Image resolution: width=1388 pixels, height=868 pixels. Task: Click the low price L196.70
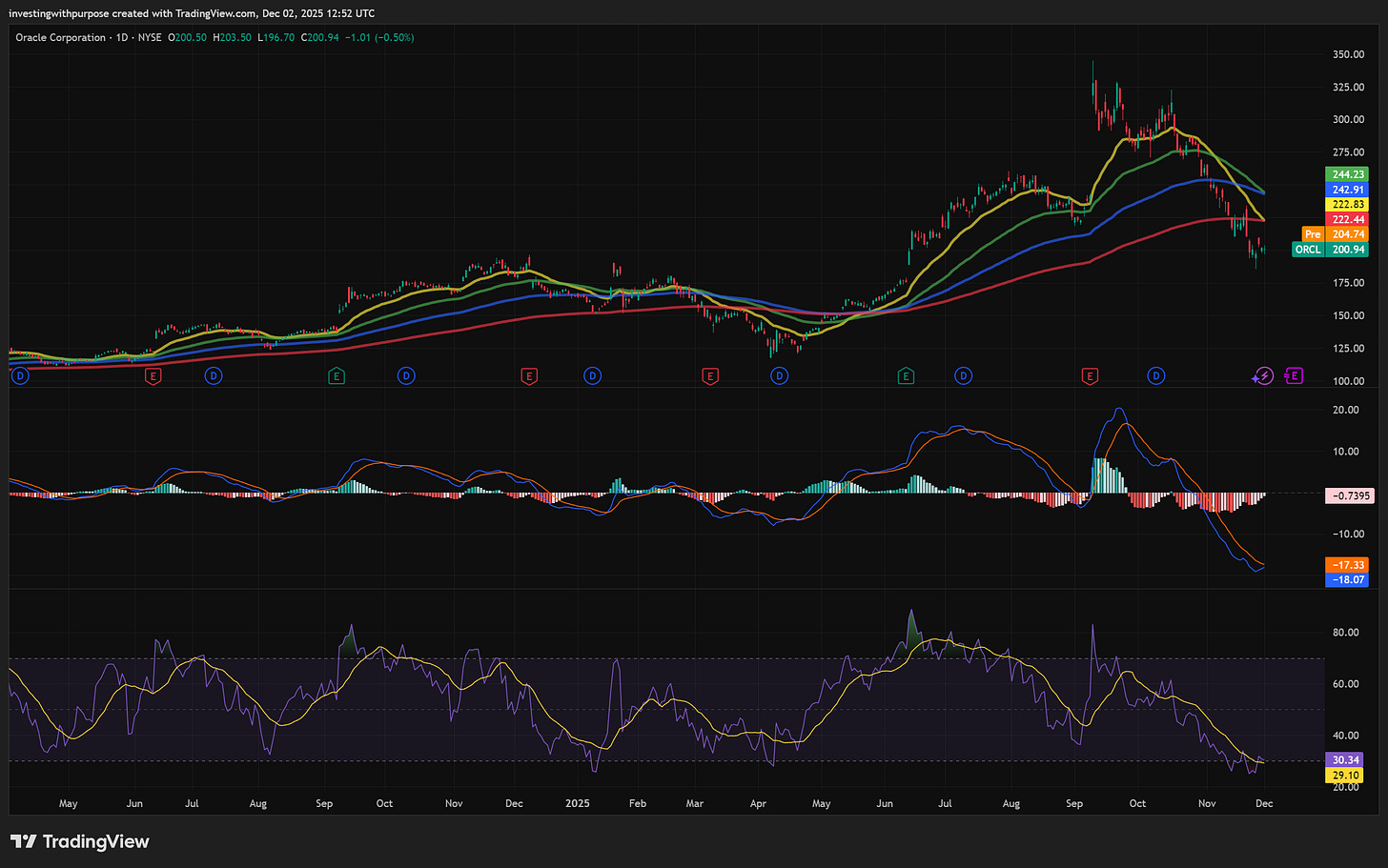tap(276, 38)
